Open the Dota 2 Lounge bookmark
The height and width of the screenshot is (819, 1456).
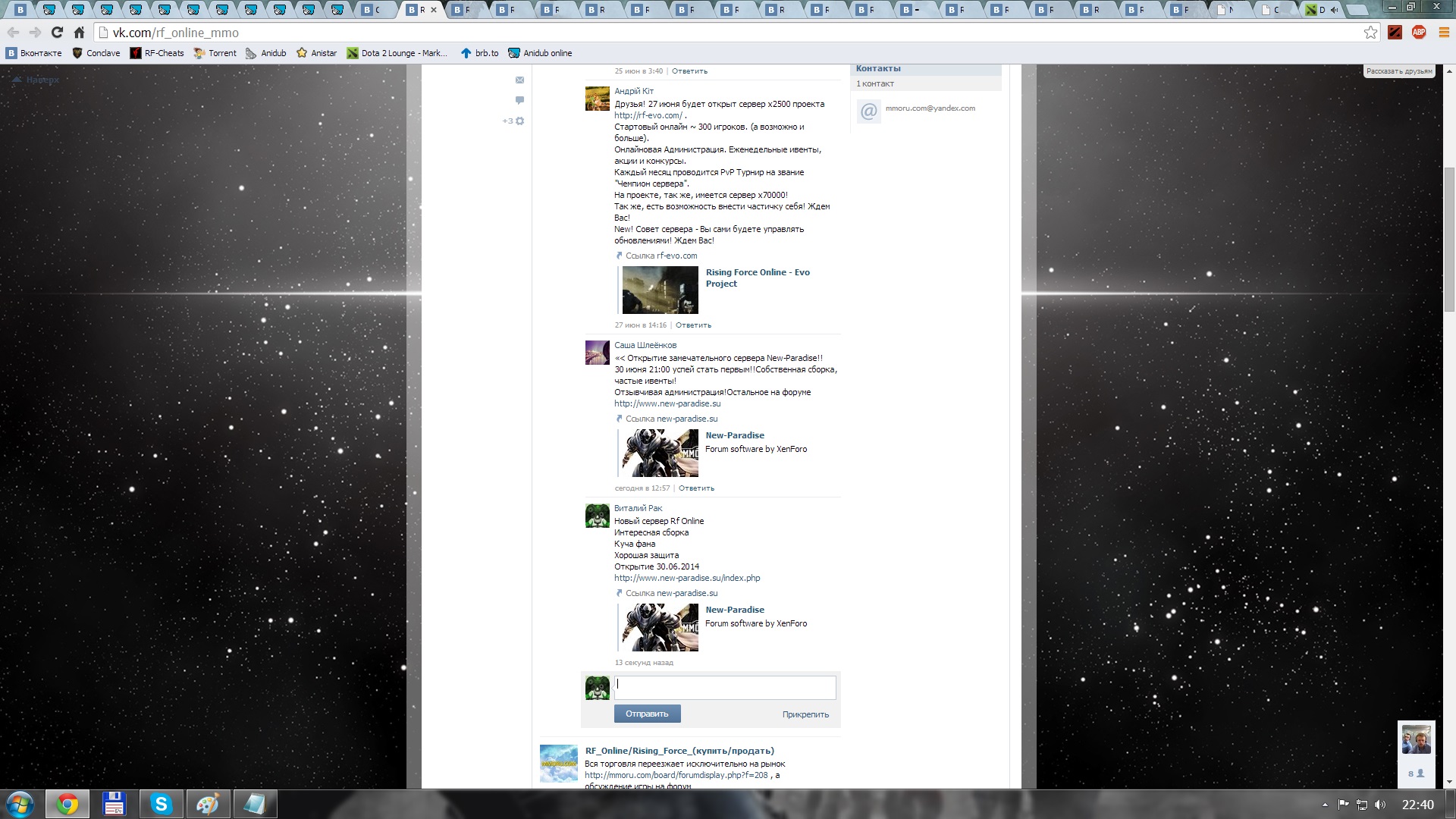(397, 53)
